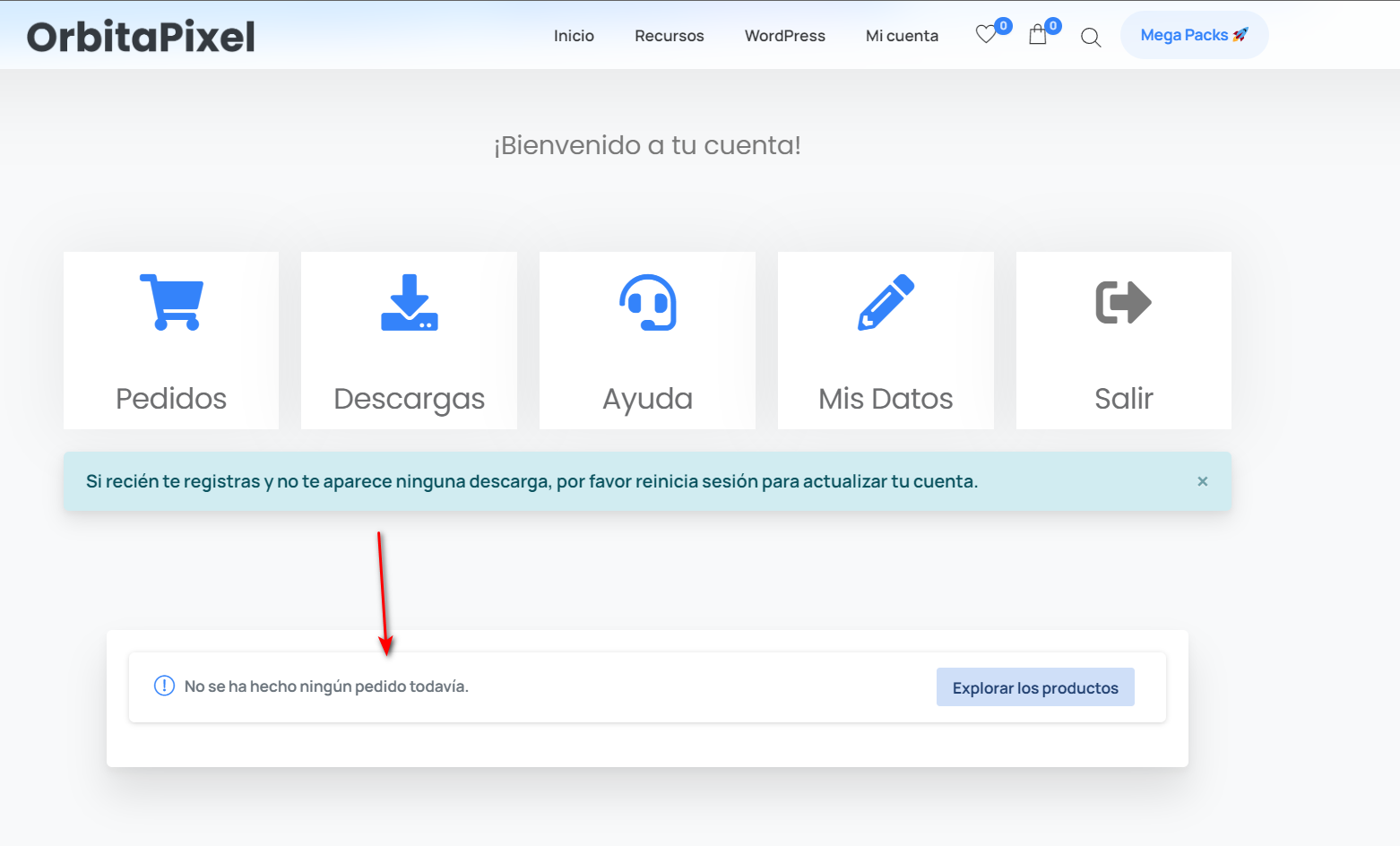
Task: Click the blue cart icon for Pedidos
Action: 172,302
